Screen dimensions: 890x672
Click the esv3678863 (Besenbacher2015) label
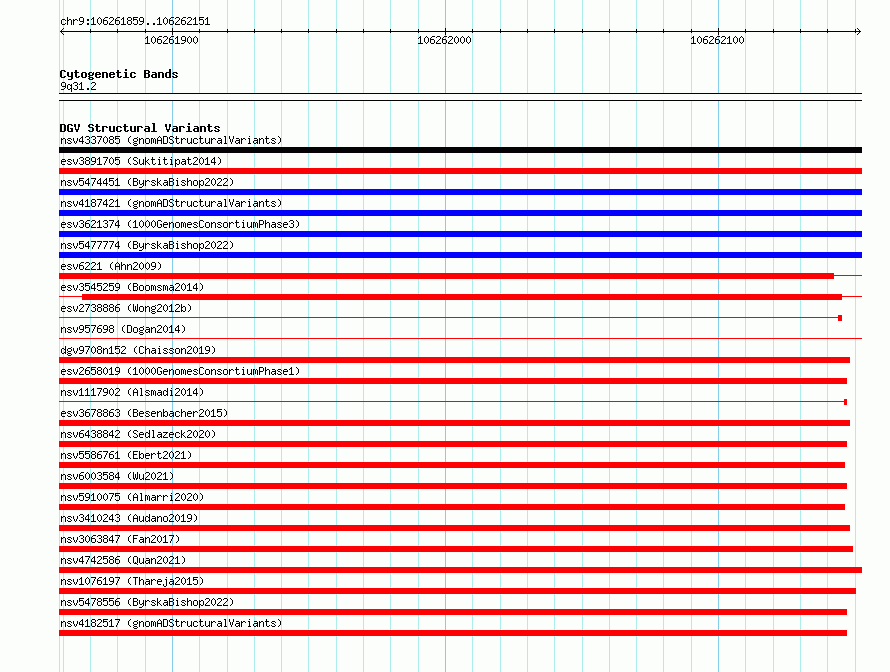pos(144,413)
